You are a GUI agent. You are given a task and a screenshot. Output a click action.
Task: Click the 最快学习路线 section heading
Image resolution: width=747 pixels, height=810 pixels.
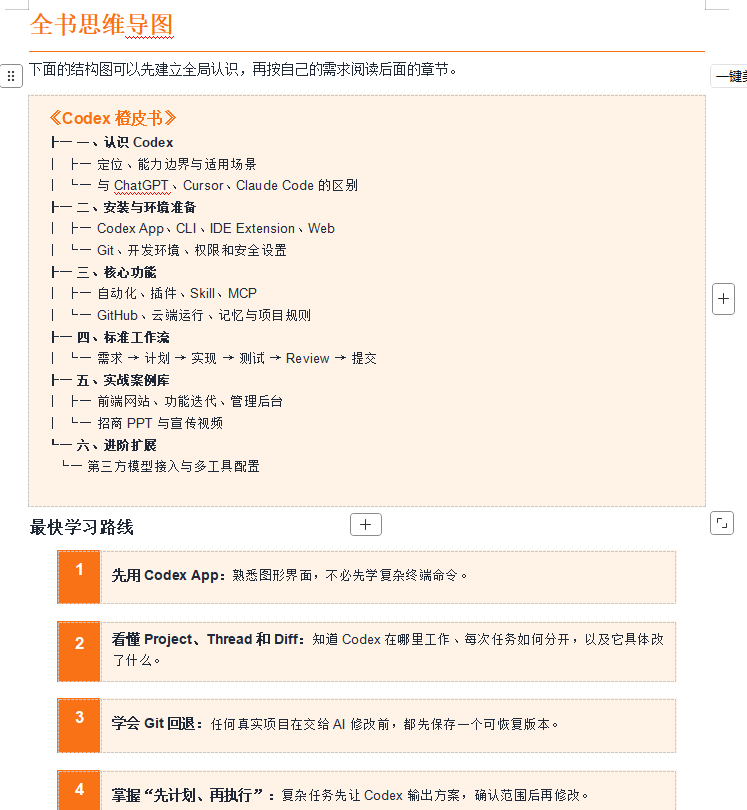point(82,527)
